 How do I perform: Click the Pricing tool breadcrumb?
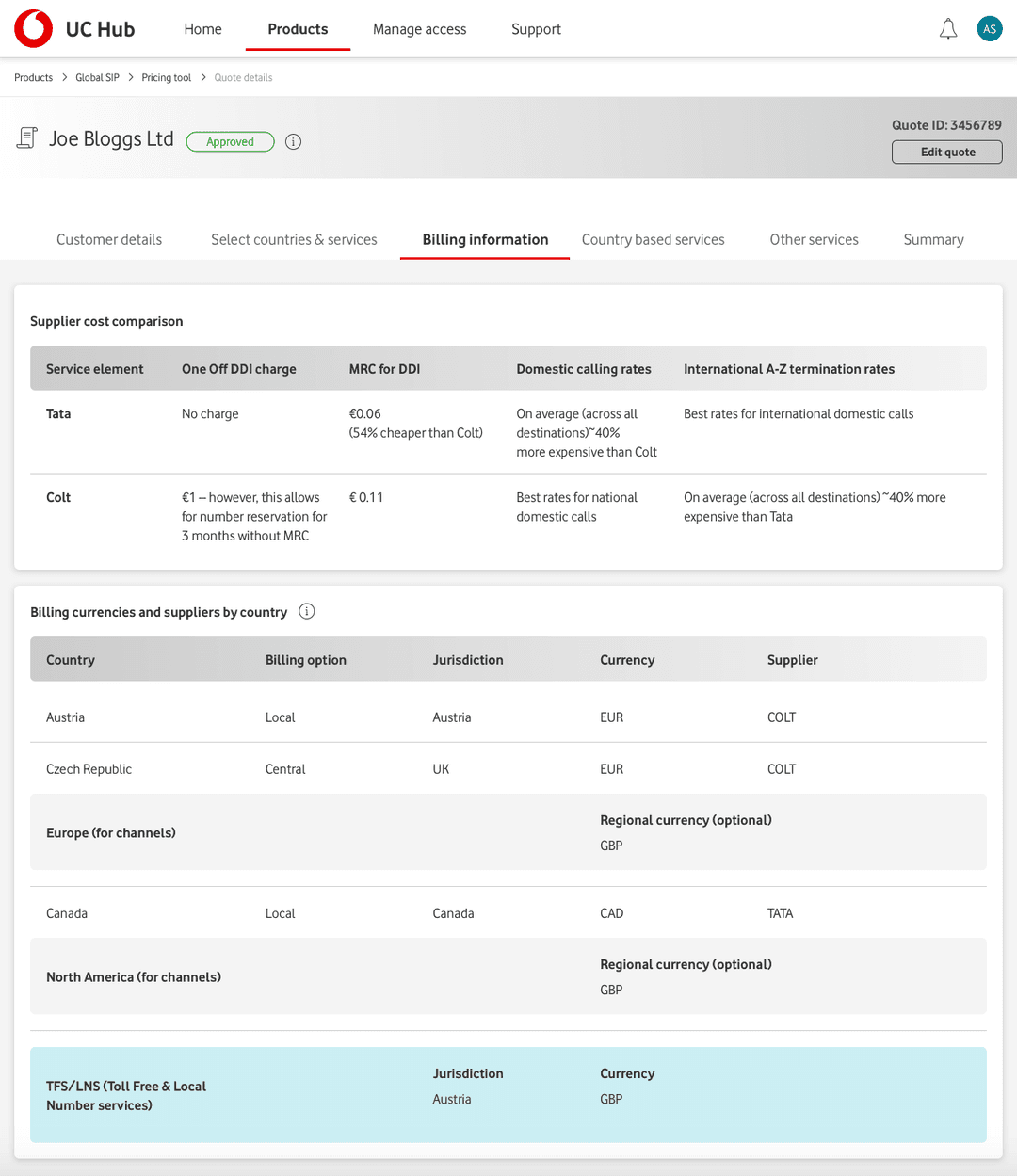[166, 78]
